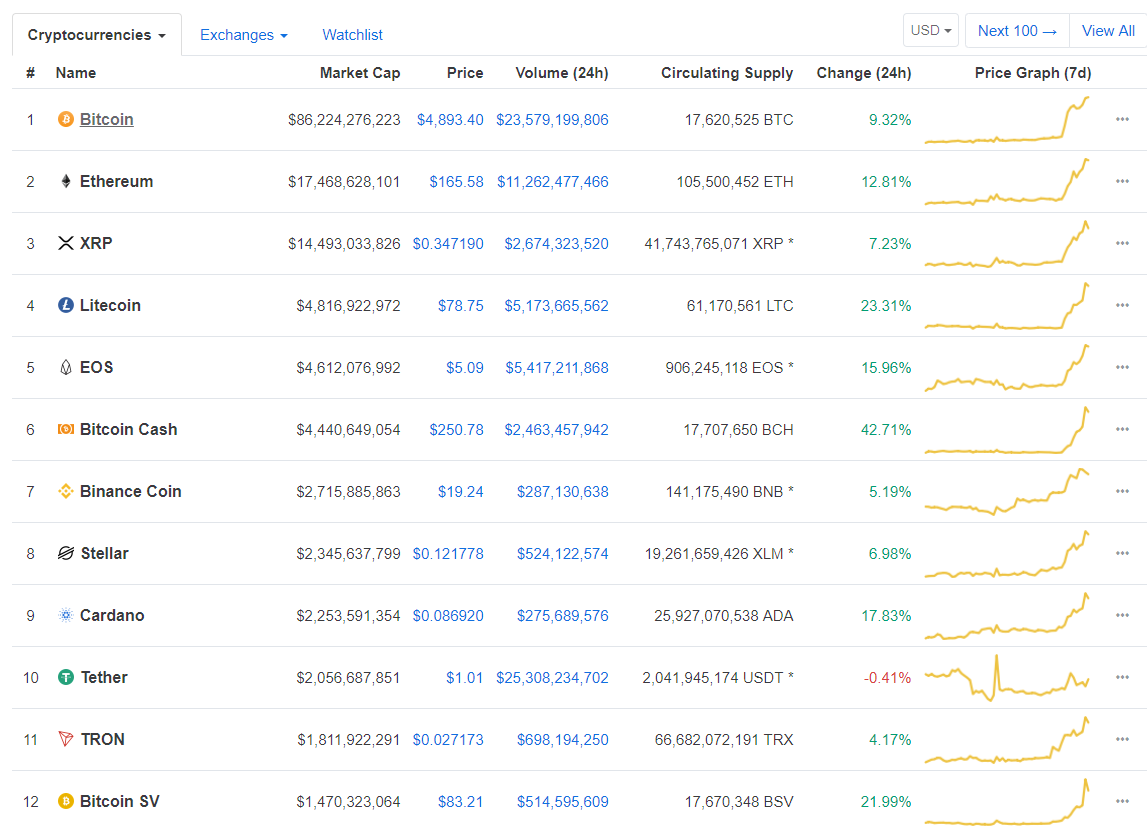Viewport: 1147px width, 830px height.
Task: Open the View All link
Action: coord(1107,30)
